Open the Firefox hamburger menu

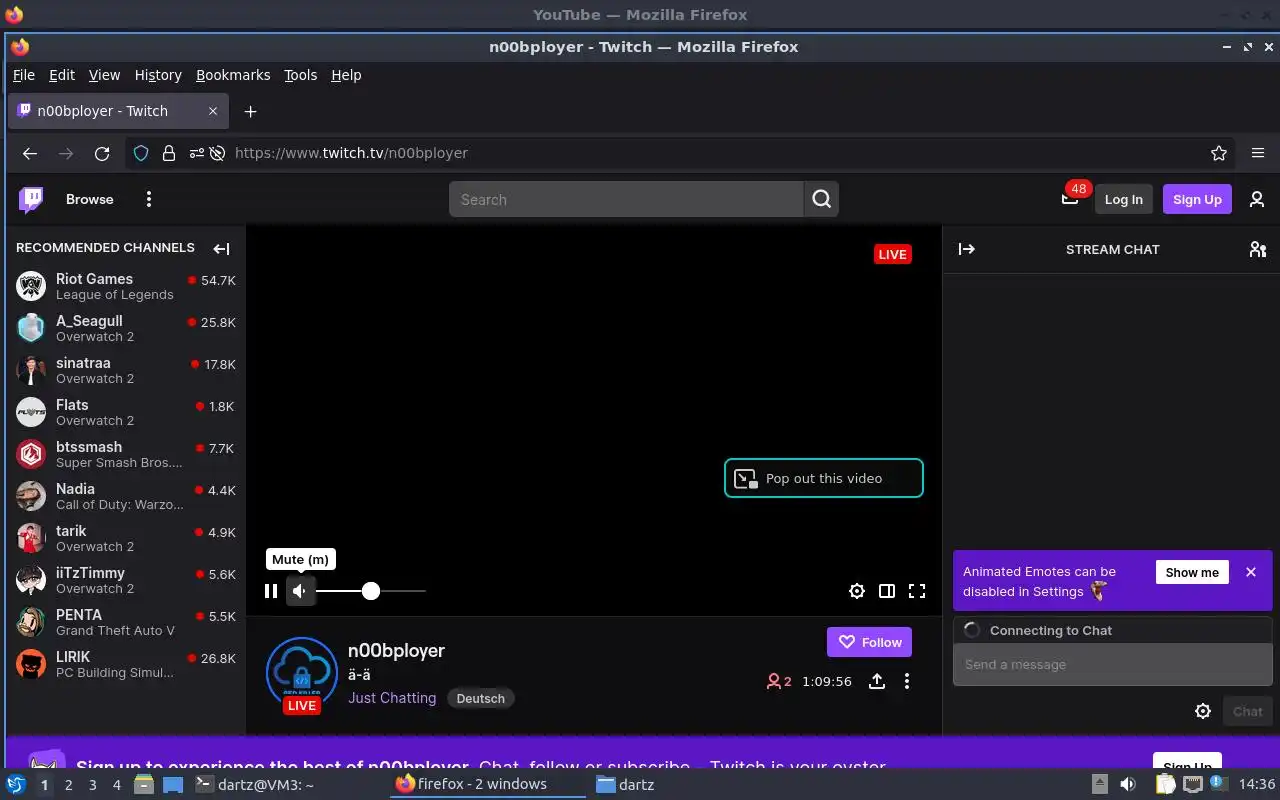click(1258, 153)
